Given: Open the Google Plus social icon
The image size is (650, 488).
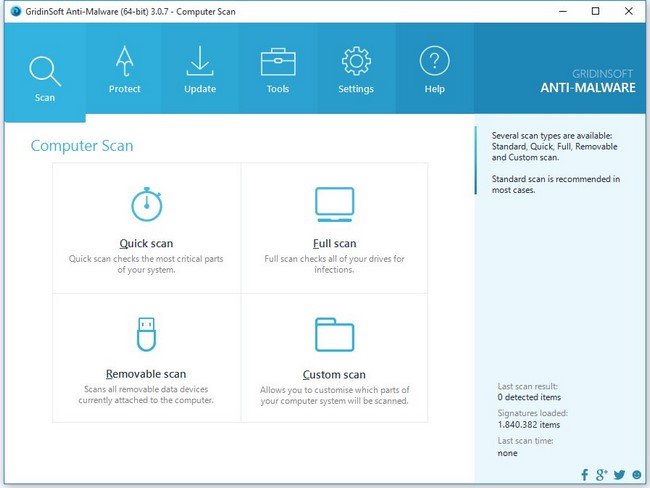Looking at the screenshot, I should [x=601, y=475].
